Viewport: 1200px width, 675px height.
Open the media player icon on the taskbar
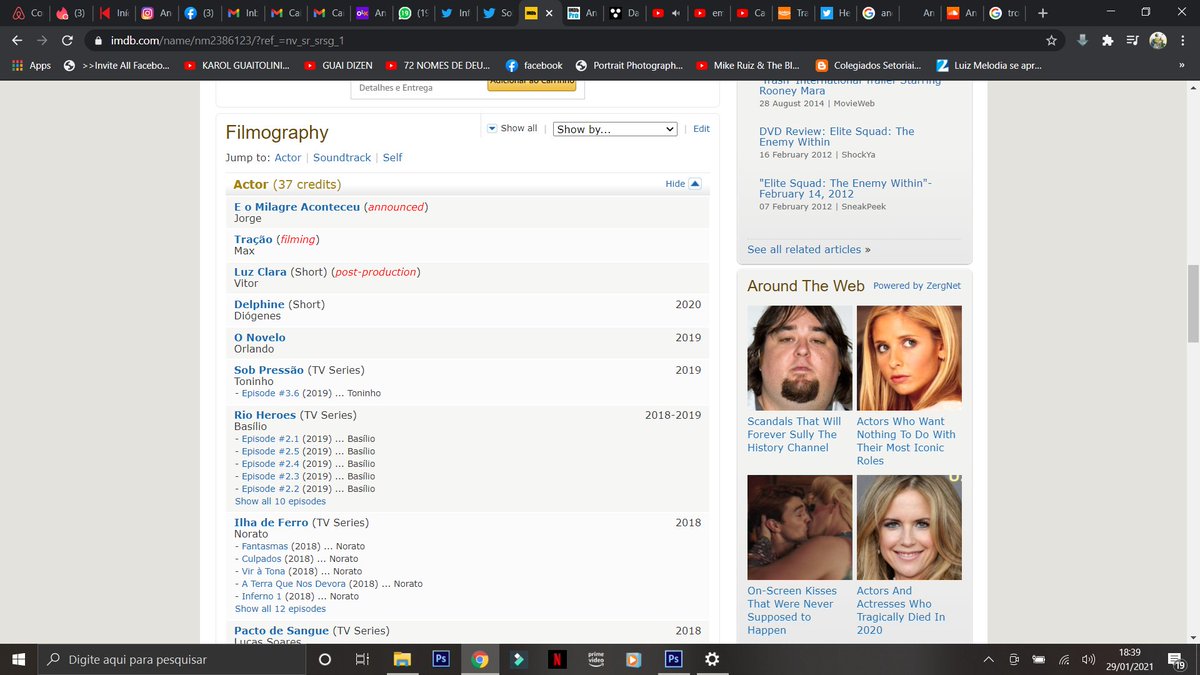tap(634, 659)
